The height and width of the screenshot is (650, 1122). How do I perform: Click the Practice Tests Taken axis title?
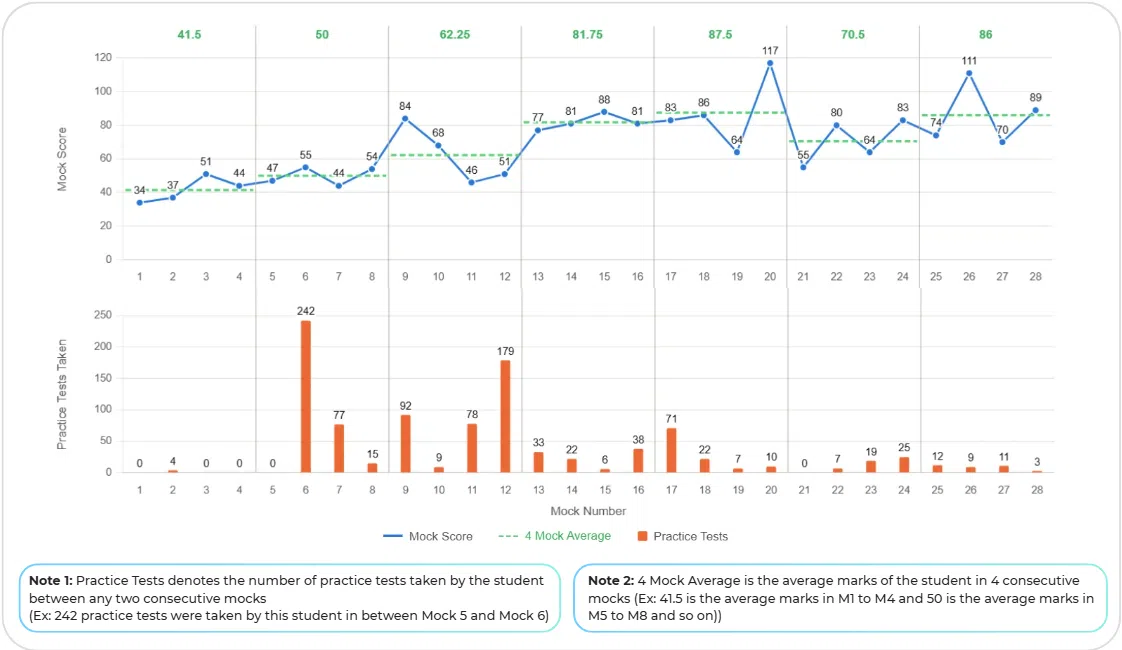coord(62,394)
